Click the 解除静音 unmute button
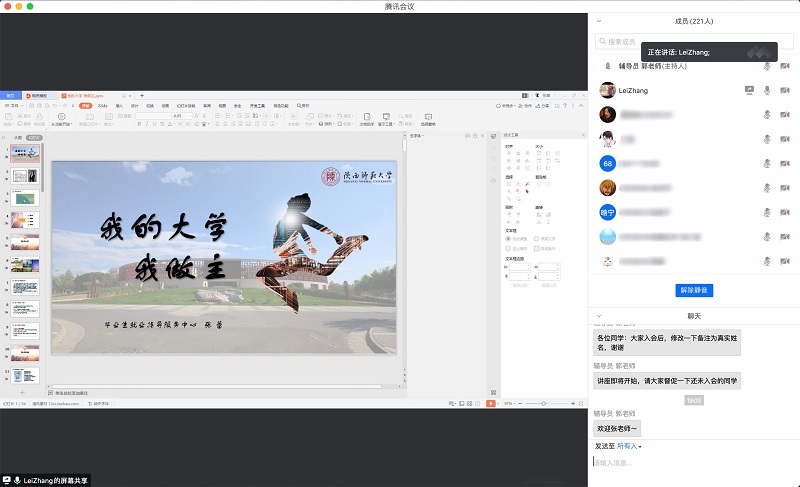 pos(694,290)
